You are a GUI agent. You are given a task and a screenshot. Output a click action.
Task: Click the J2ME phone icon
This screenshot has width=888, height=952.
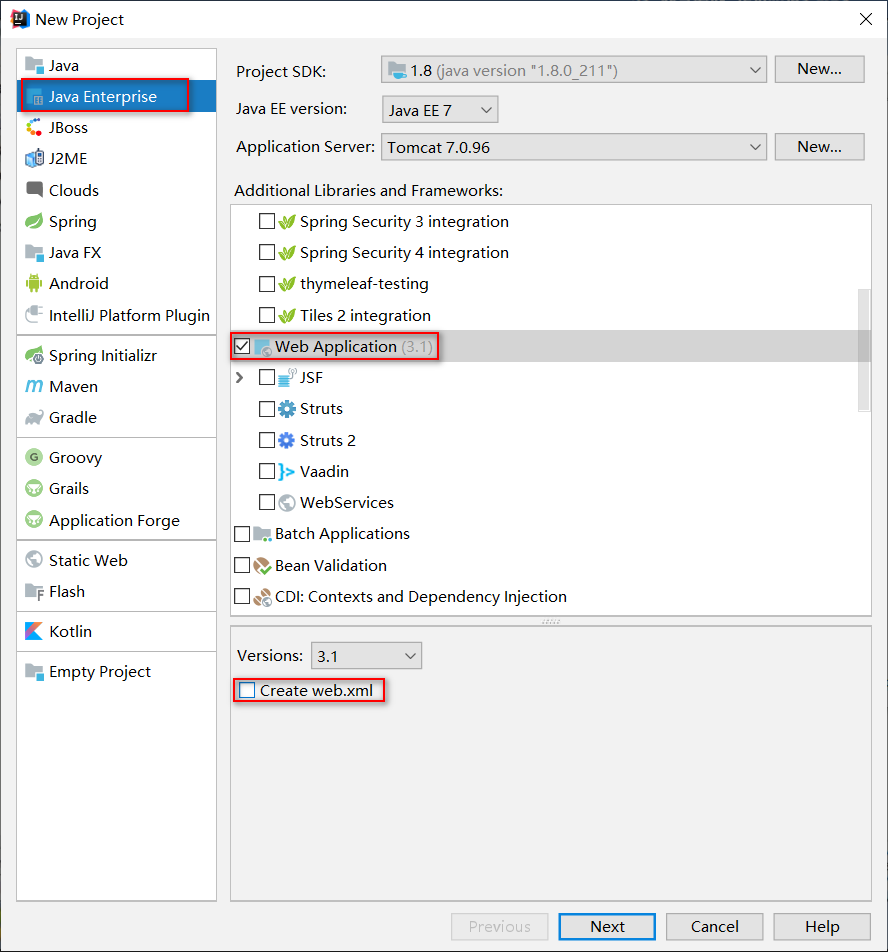(x=34, y=158)
